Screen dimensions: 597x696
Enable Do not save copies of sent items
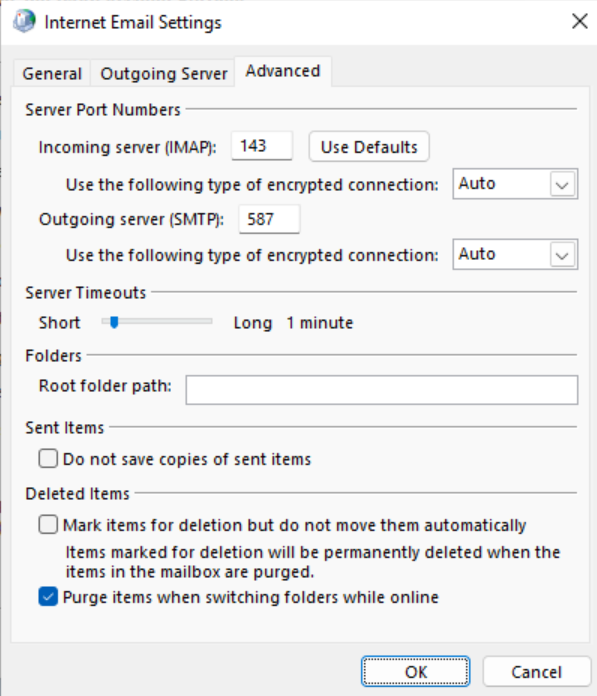click(48, 459)
